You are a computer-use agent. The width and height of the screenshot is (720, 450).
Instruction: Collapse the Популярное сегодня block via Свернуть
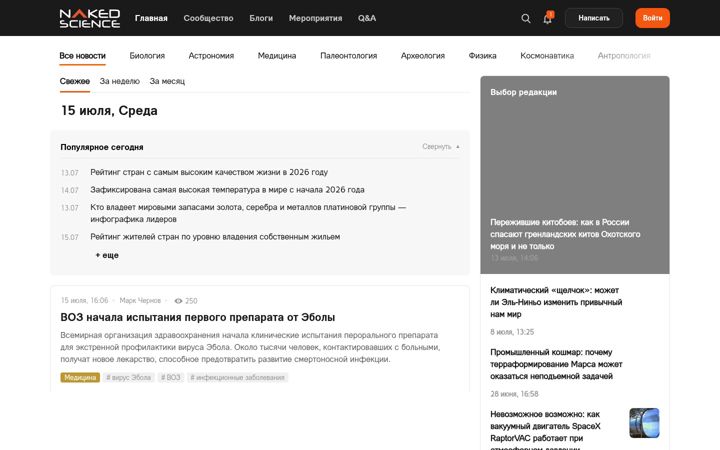point(440,146)
